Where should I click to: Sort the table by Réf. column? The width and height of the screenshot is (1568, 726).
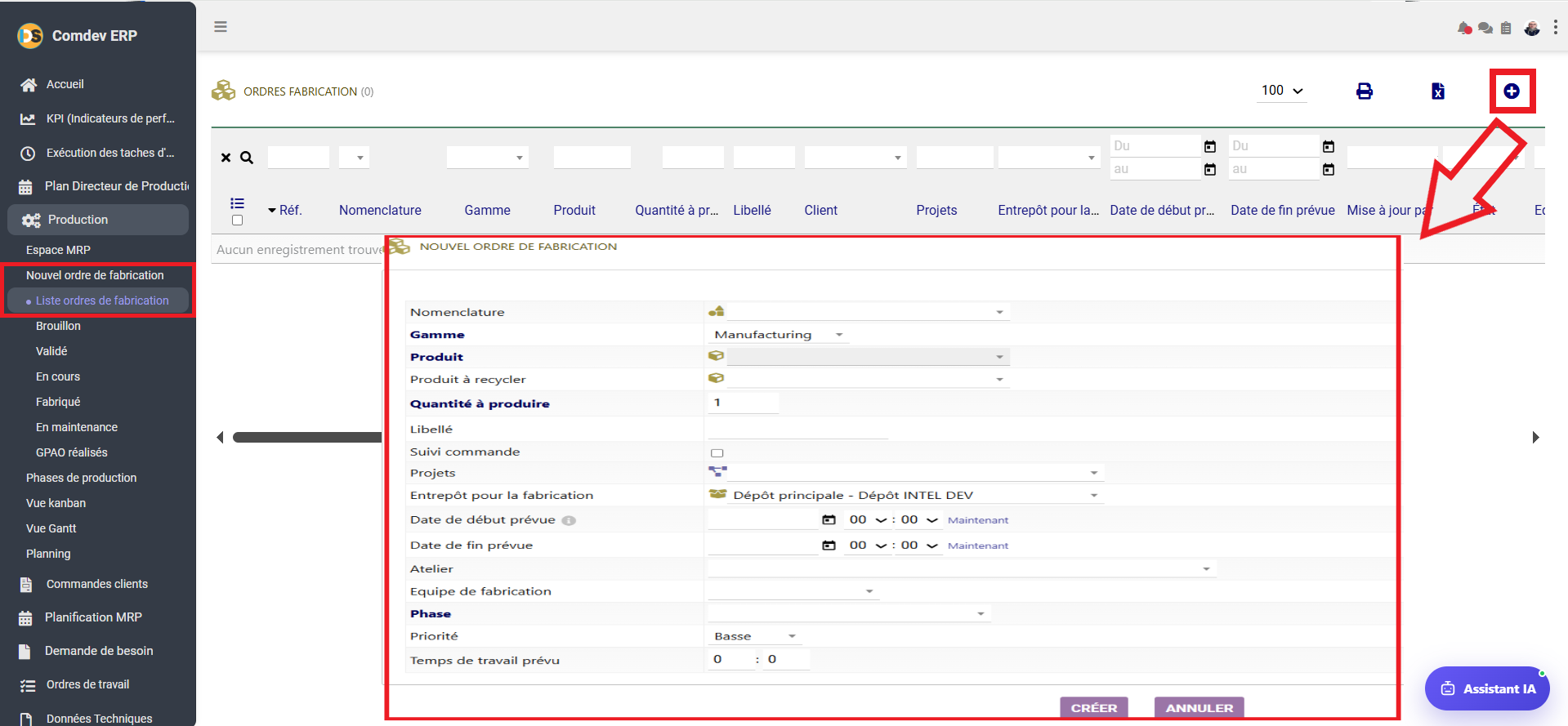point(291,210)
